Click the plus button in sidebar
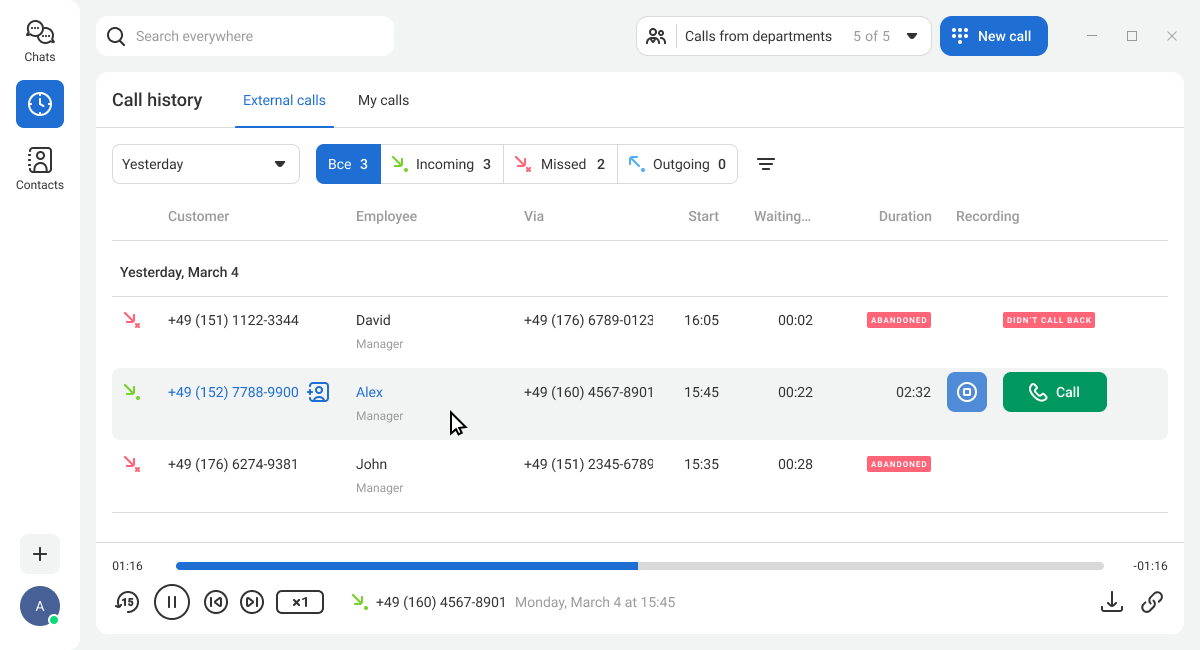This screenshot has width=1200, height=650. 40,554
